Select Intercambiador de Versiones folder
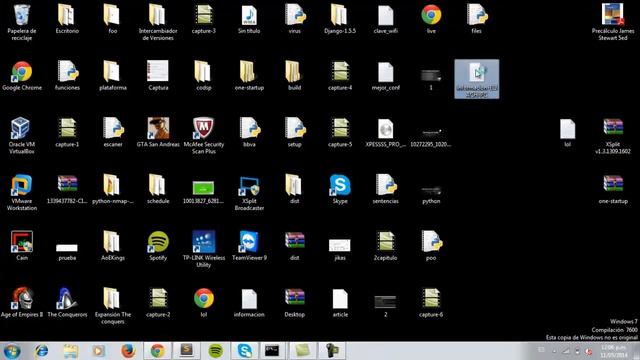This screenshot has height=360, width=640. 158,15
